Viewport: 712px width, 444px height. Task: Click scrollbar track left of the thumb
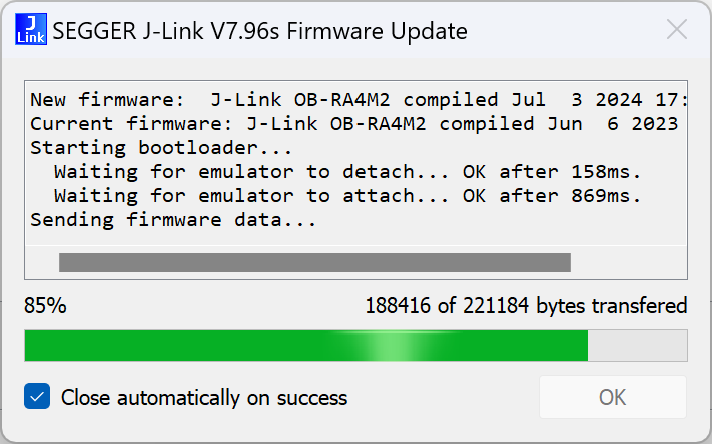42,262
